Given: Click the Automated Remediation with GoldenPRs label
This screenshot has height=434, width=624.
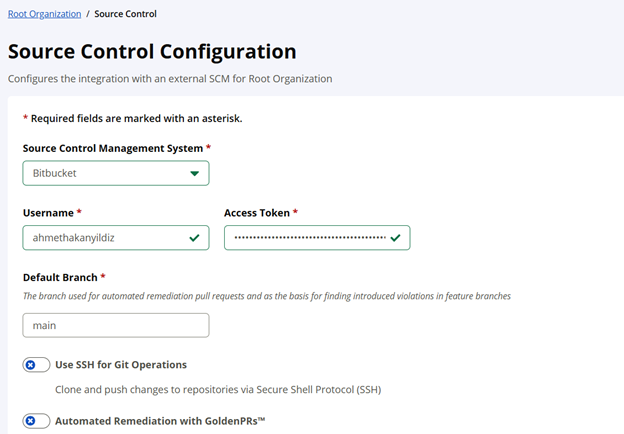Looking at the screenshot, I should [160, 421].
